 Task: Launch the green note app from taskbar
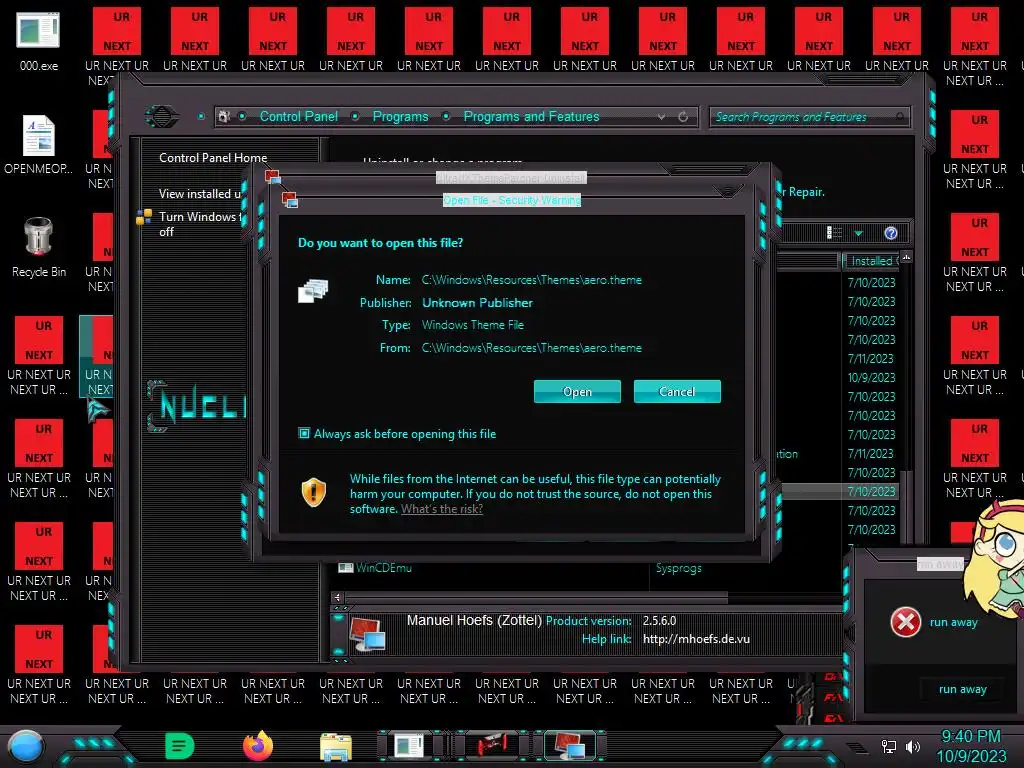point(180,746)
